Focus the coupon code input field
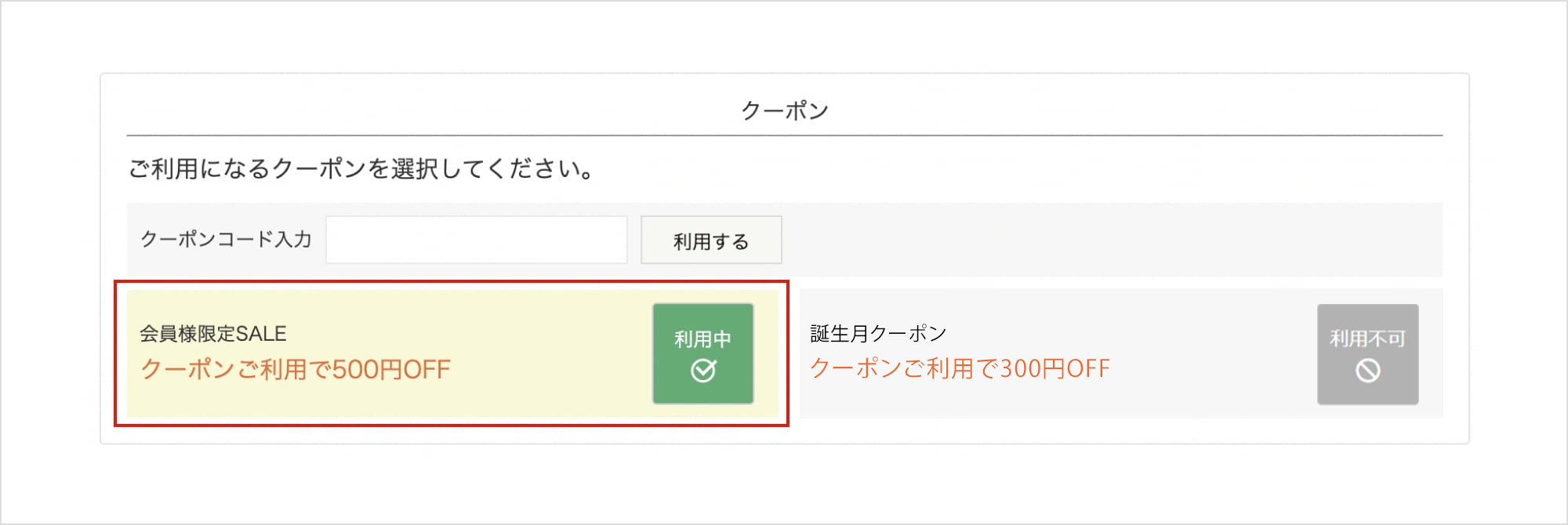 tap(476, 240)
